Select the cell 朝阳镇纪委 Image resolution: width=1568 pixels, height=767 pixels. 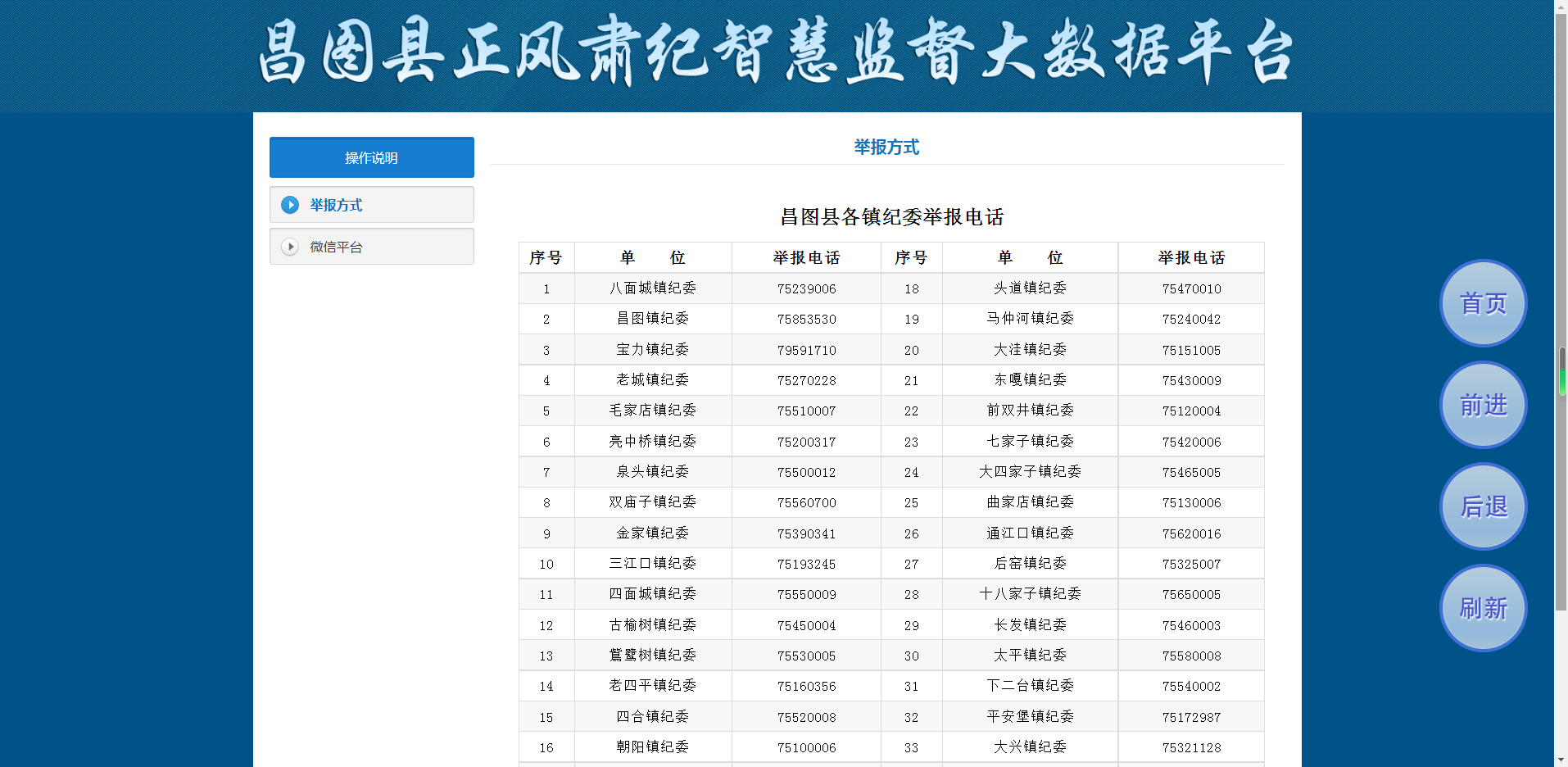pos(653,747)
